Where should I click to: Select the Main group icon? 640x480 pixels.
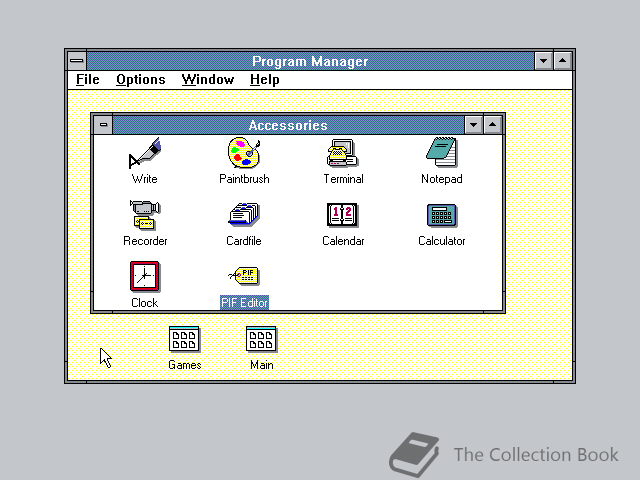point(261,339)
